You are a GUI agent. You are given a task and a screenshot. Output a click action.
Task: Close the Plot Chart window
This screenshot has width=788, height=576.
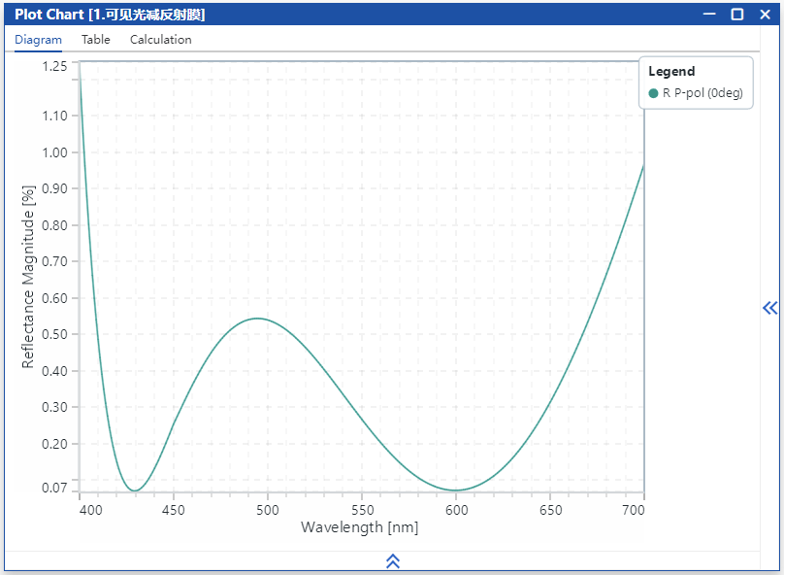[x=765, y=14]
